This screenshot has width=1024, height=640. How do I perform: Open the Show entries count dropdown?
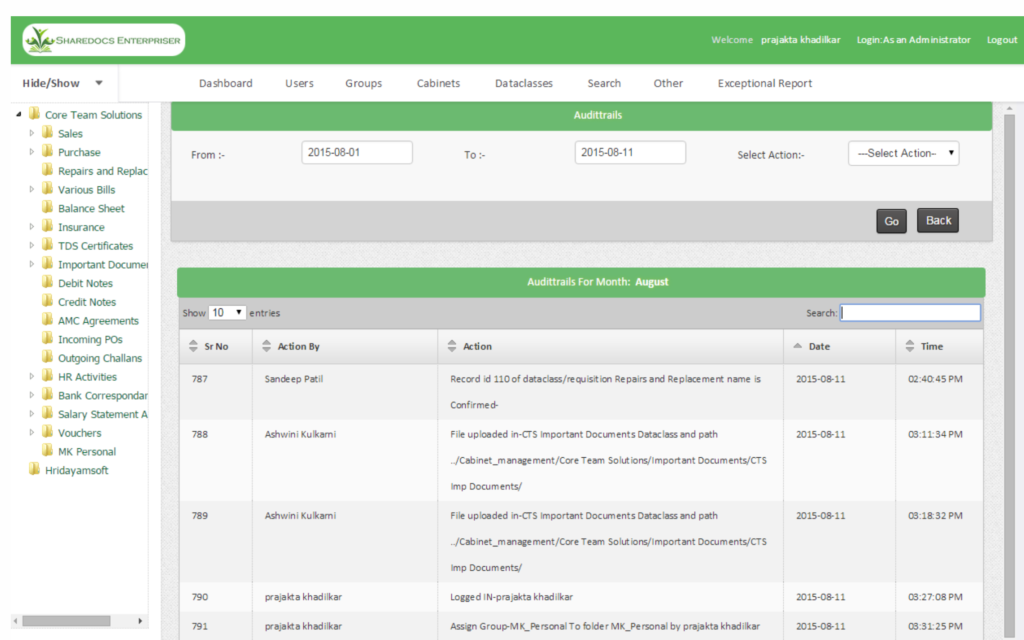227,313
